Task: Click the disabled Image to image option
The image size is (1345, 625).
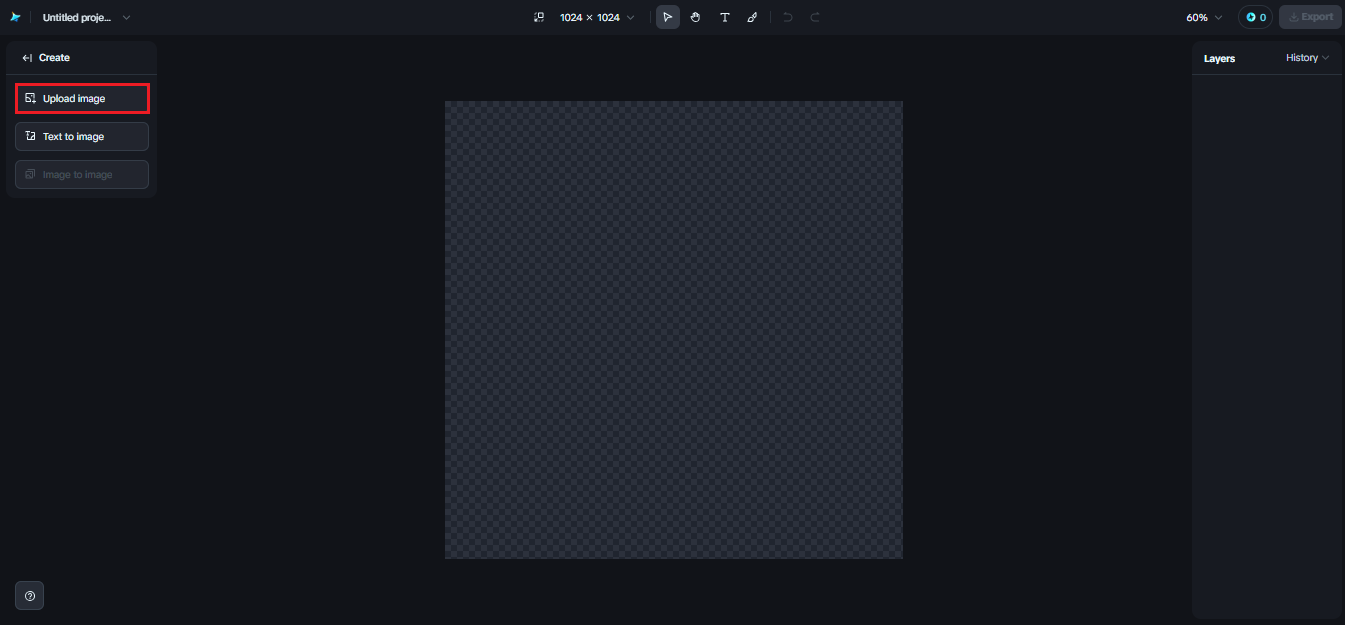Action: pos(81,174)
